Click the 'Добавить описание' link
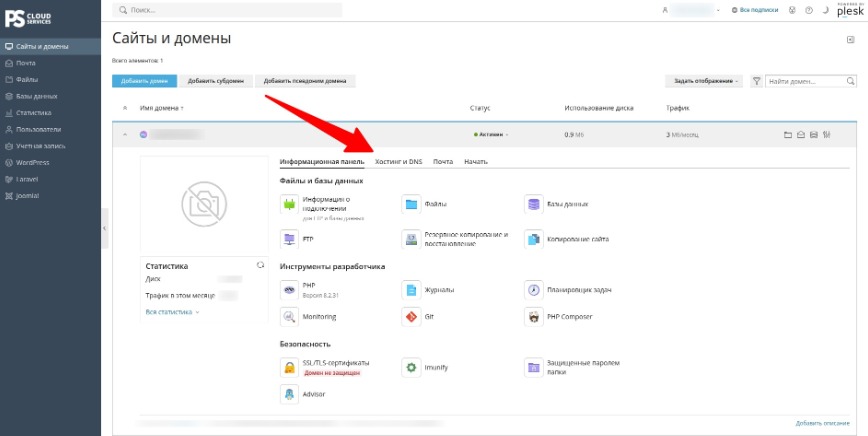 pyautogui.click(x=822, y=423)
